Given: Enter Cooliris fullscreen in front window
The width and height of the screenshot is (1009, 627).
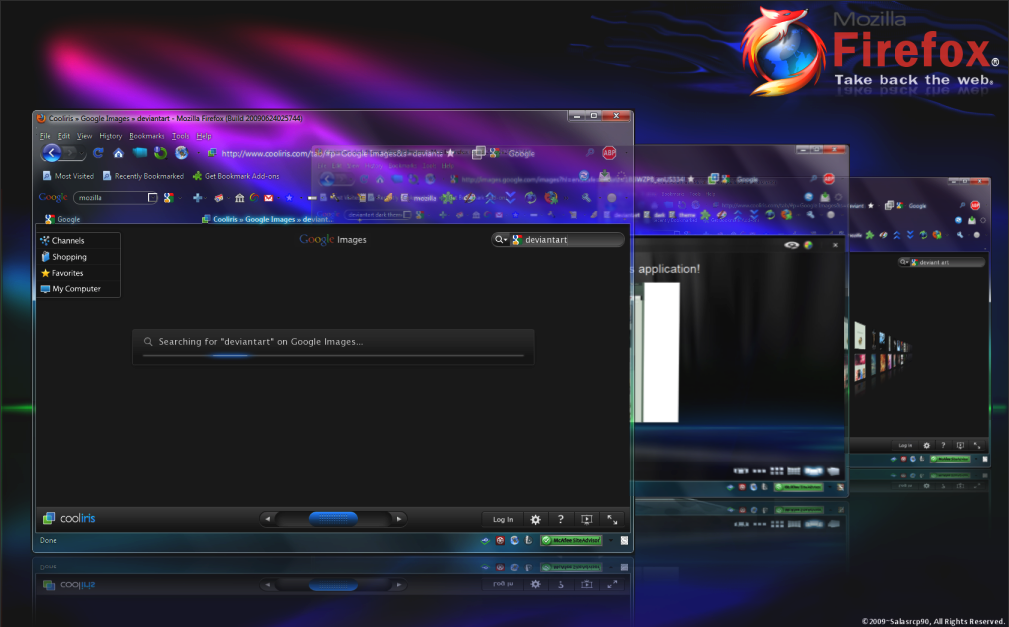Looking at the screenshot, I should [x=612, y=519].
